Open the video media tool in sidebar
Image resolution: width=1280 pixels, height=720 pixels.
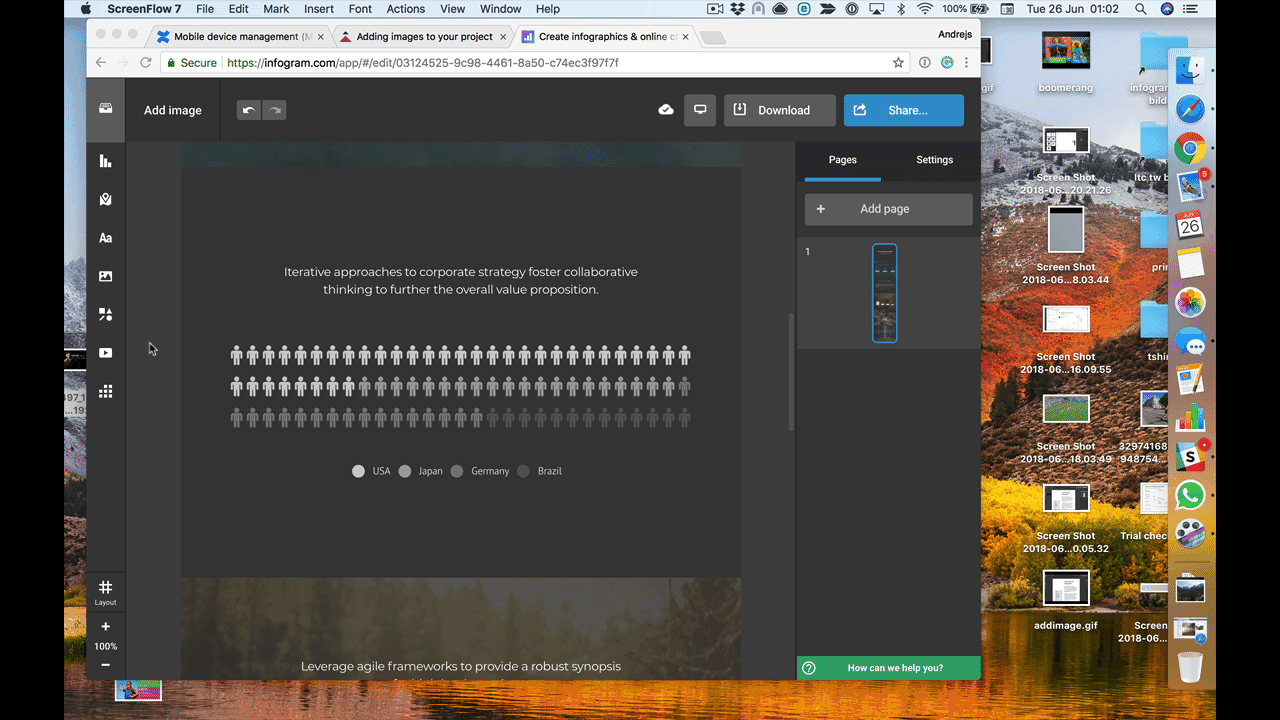coord(105,353)
